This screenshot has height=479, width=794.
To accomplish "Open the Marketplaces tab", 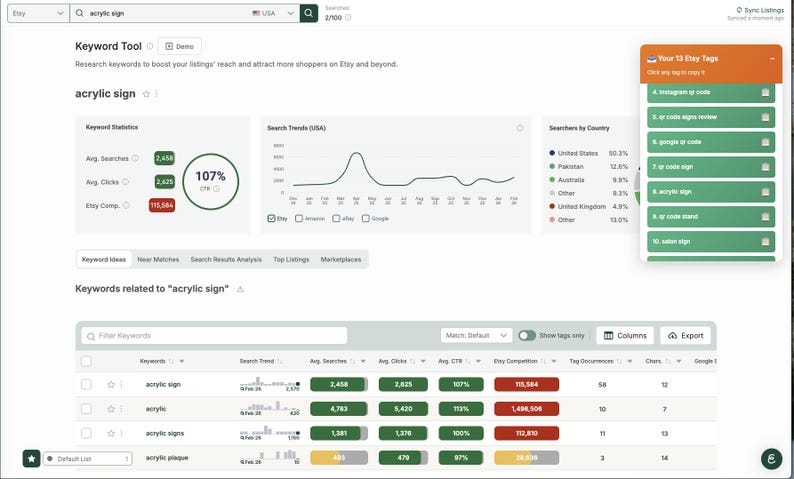I will (341, 259).
